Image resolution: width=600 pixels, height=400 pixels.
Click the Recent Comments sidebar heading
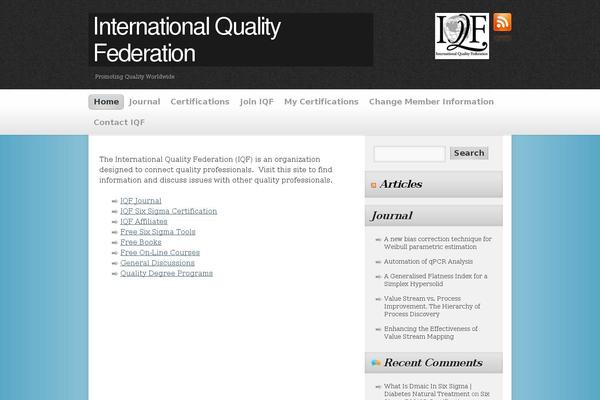pyautogui.click(x=433, y=362)
